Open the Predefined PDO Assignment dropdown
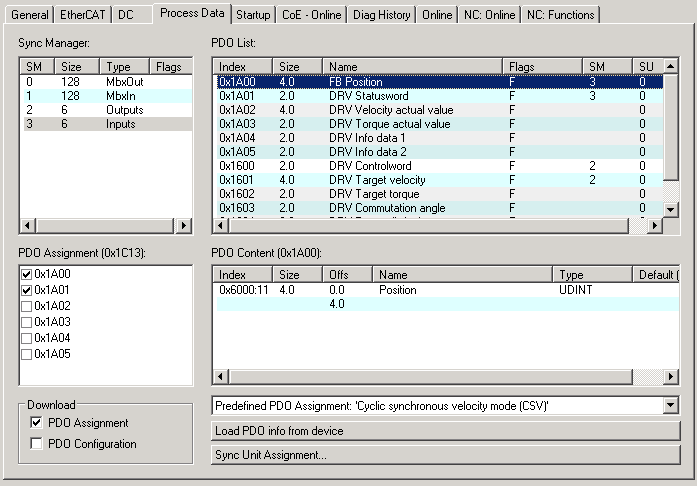 pos(670,406)
